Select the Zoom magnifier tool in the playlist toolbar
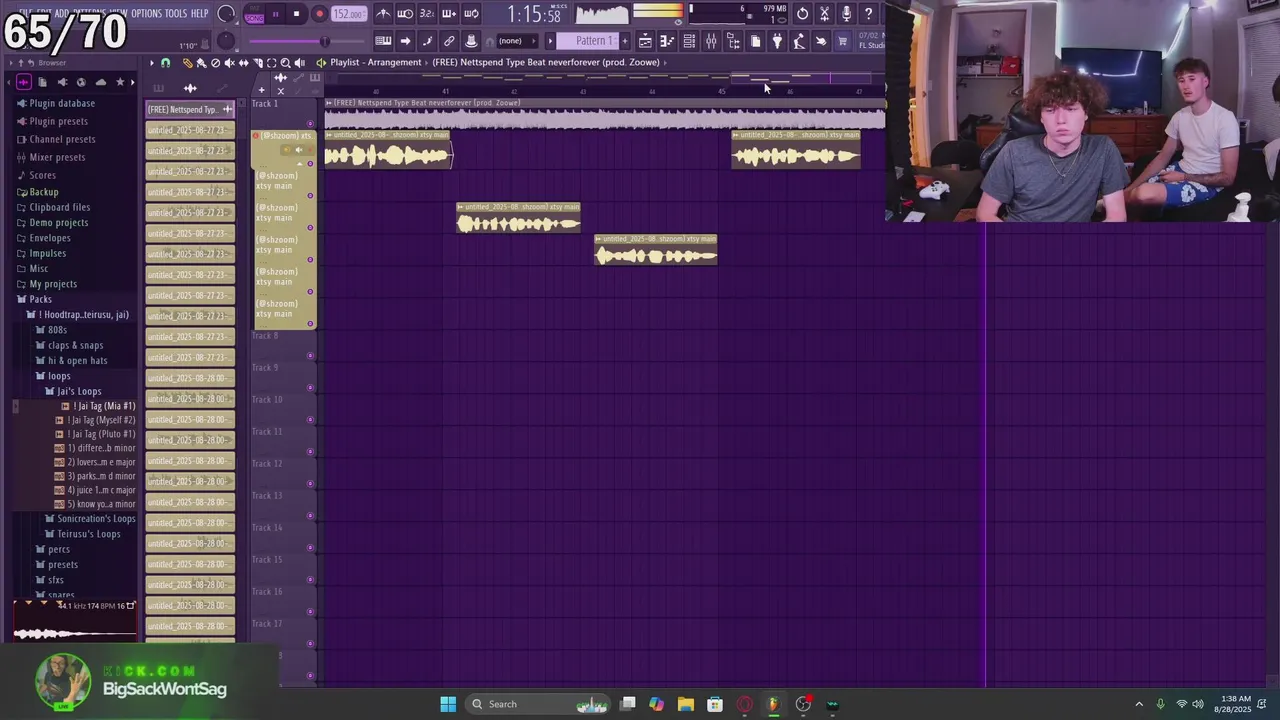The image size is (1280, 720). [x=285, y=63]
